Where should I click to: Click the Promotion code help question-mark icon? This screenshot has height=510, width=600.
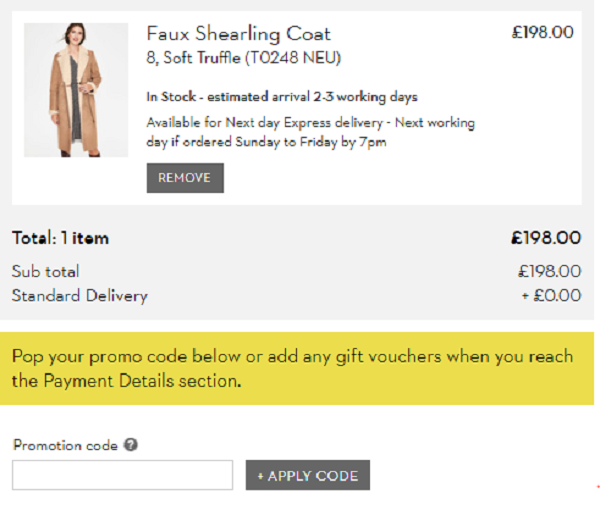pyautogui.click(x=131, y=445)
